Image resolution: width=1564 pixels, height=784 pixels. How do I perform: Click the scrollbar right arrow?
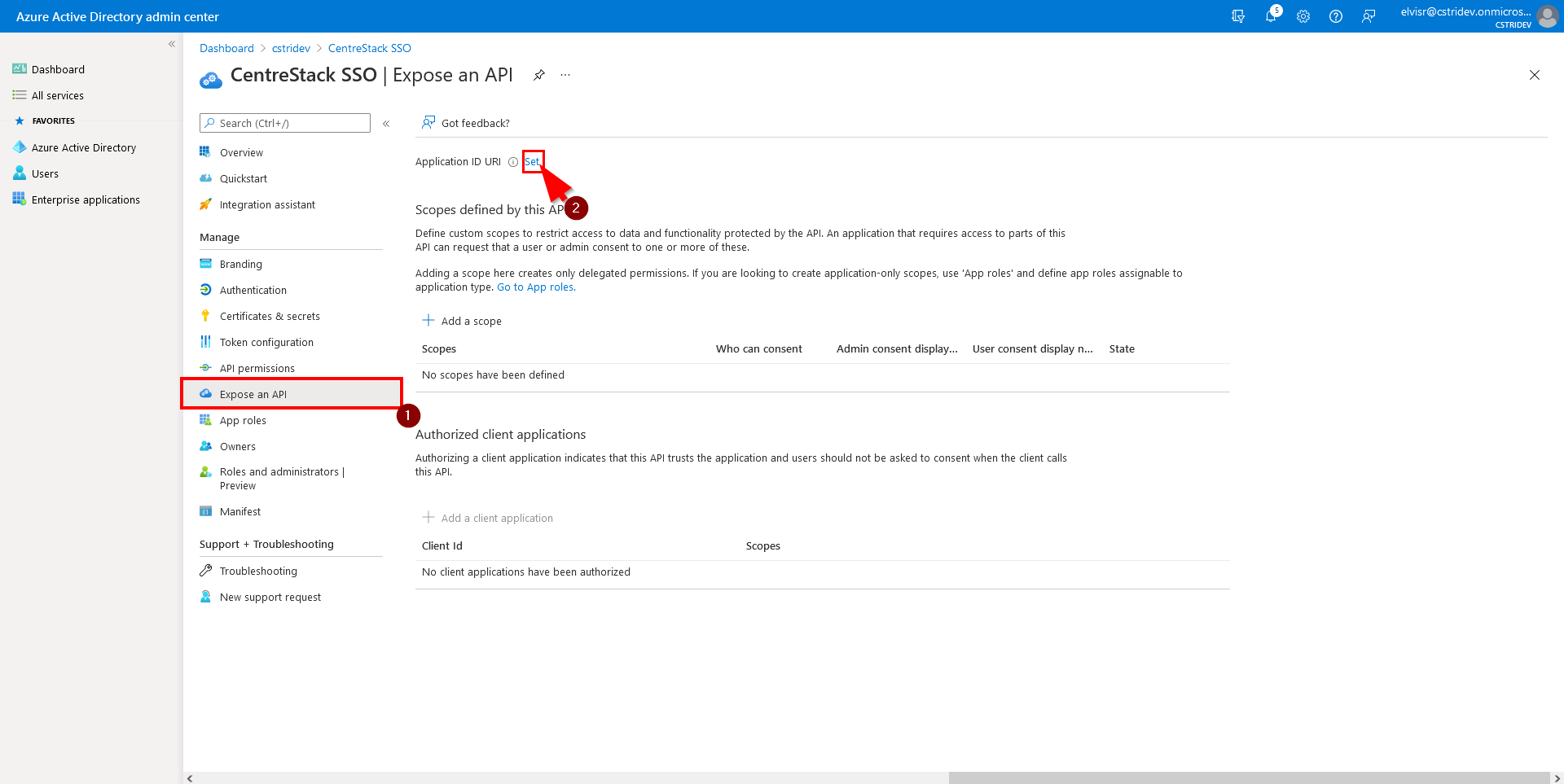[x=1557, y=778]
